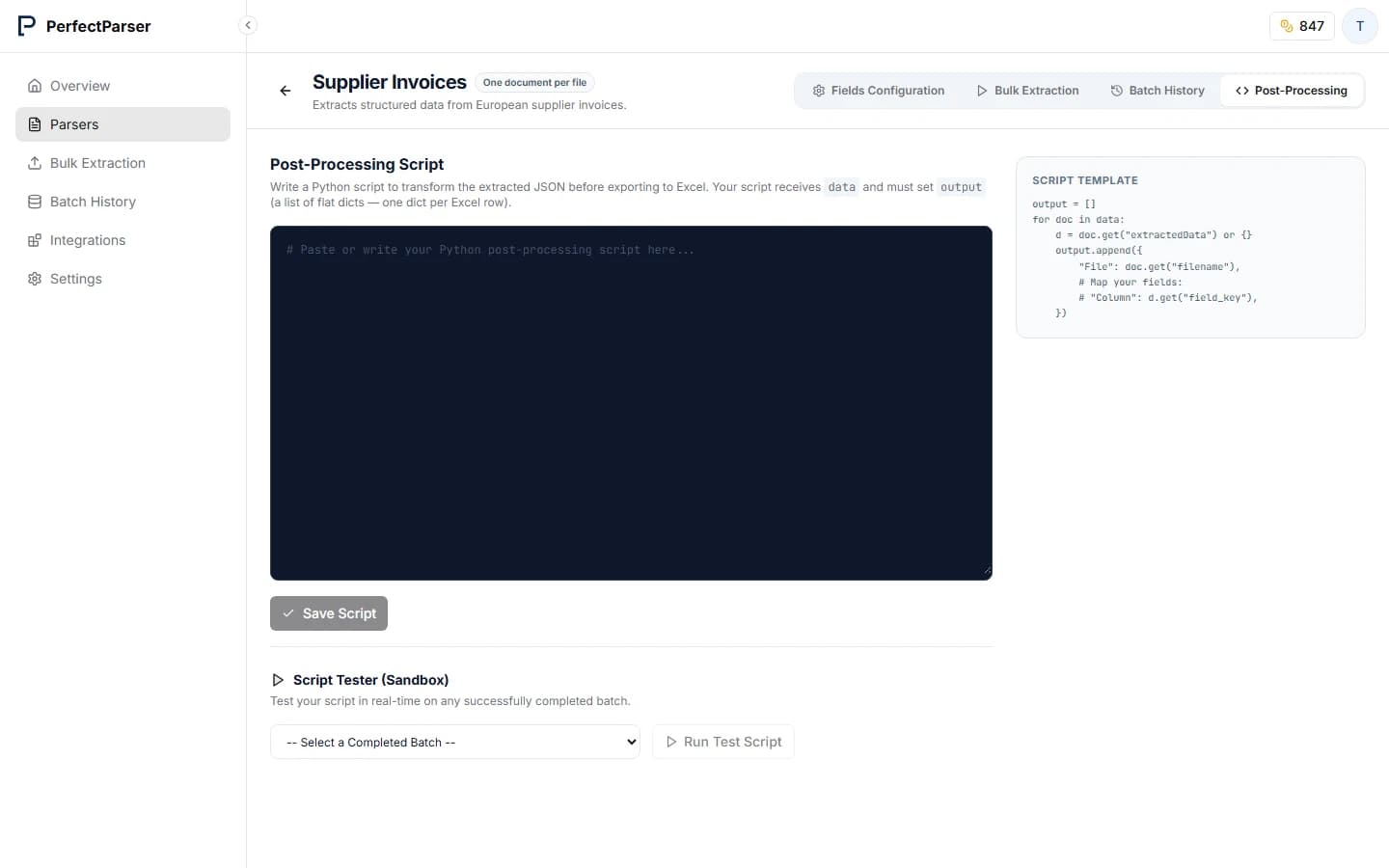Navigate to Integrations in the sidebar

(123, 240)
